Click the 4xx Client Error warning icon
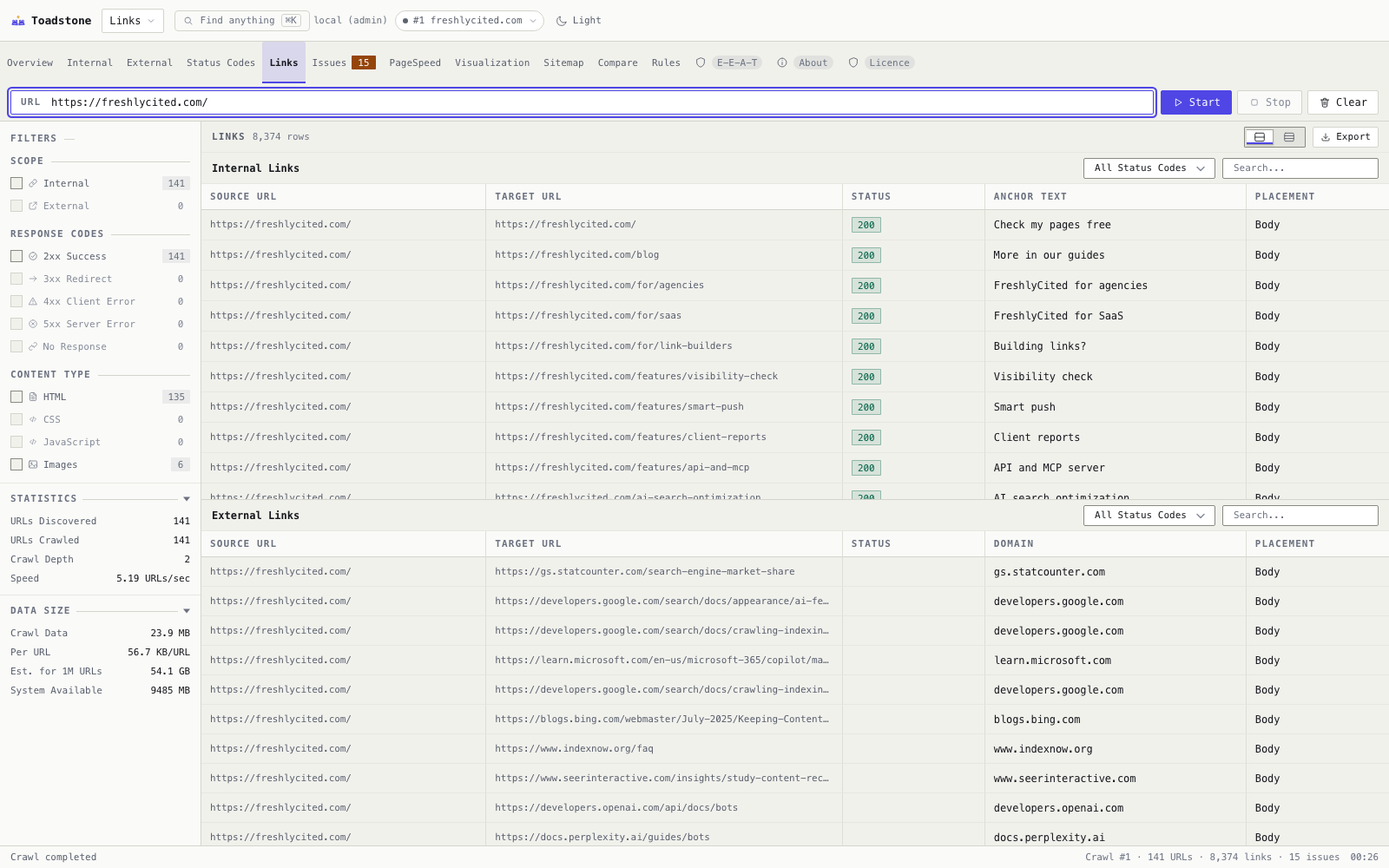This screenshot has height=868, width=1389. click(33, 301)
